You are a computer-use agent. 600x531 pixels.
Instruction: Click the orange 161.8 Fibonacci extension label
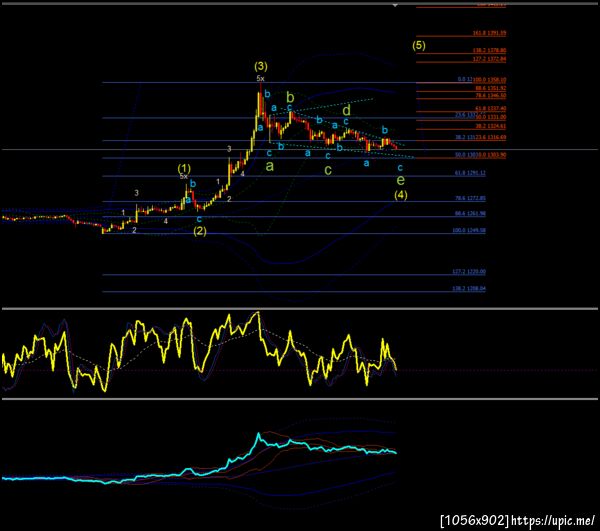pos(489,33)
